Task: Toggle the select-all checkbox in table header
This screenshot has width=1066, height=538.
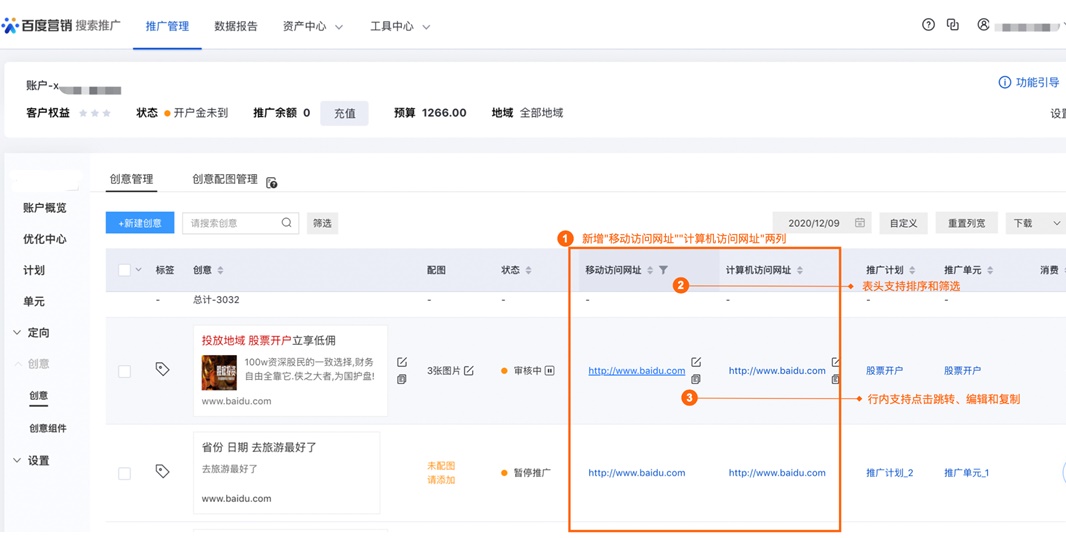Action: pos(124,270)
